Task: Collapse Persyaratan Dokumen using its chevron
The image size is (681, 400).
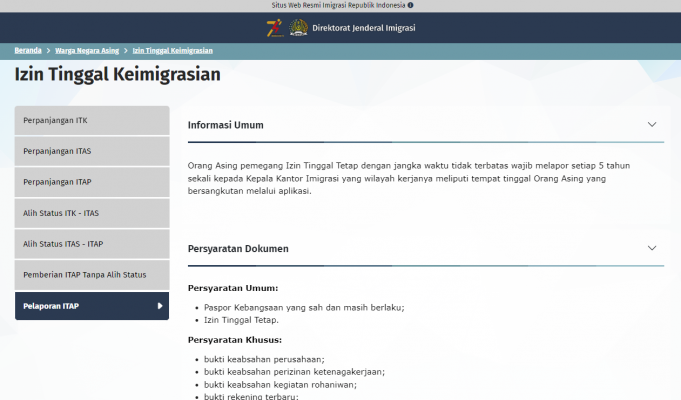Action: [652, 247]
